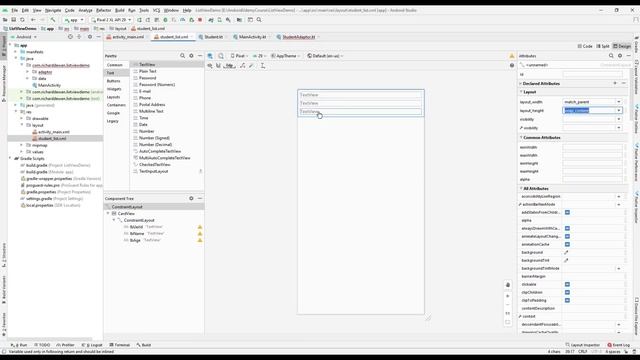Screen dimensions: 640x360
Task: Open Logcat tool window
Action: 91,345
